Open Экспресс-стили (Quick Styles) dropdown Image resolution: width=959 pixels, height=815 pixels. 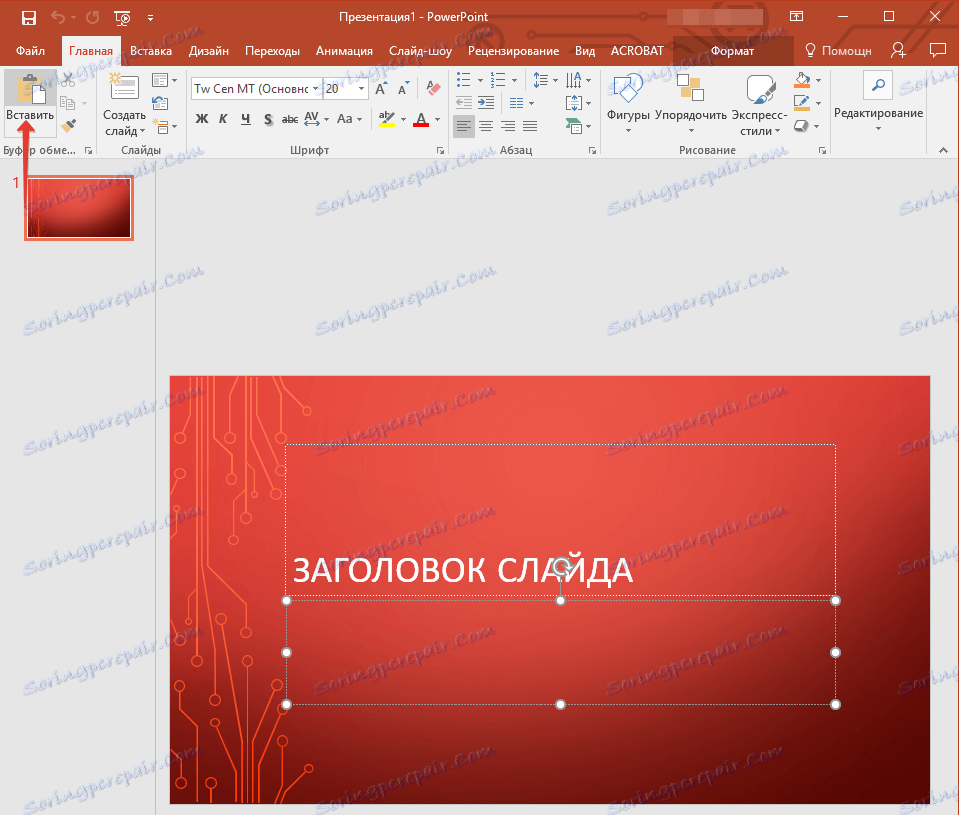pyautogui.click(x=760, y=105)
